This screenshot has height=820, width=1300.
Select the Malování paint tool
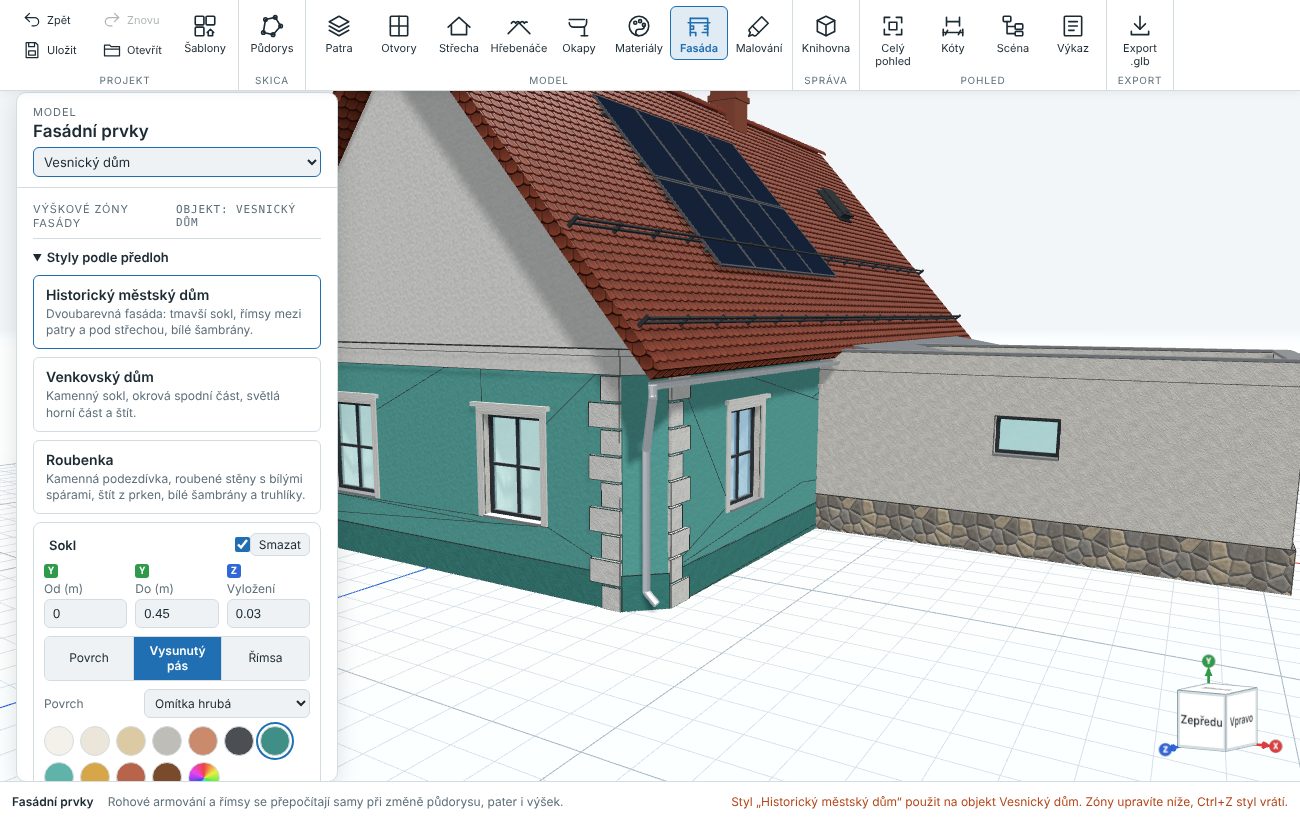click(759, 34)
